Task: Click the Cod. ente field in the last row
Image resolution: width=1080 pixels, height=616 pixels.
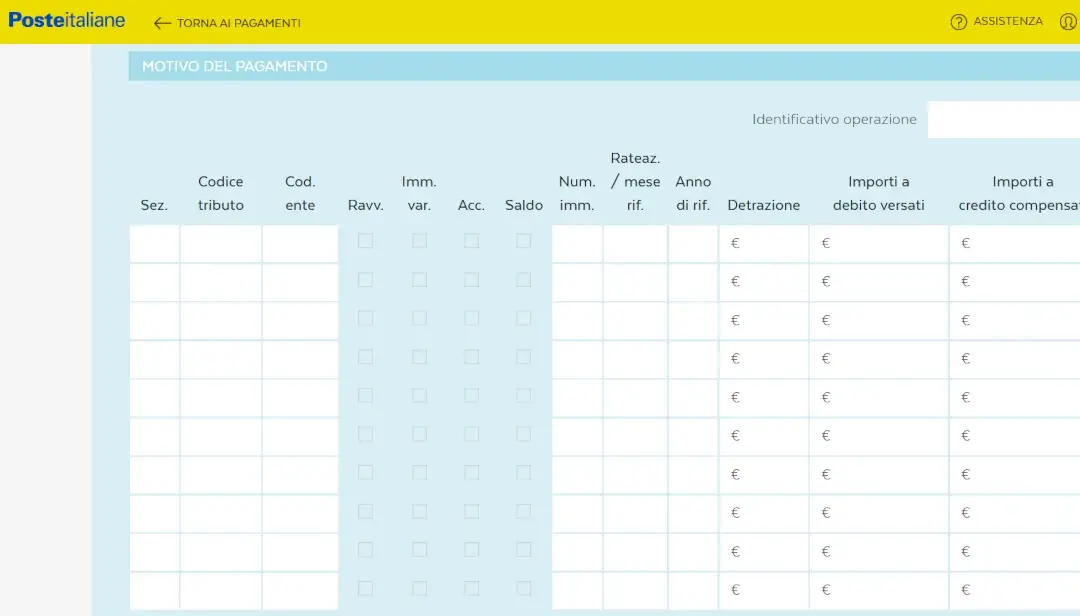Action: 300,591
